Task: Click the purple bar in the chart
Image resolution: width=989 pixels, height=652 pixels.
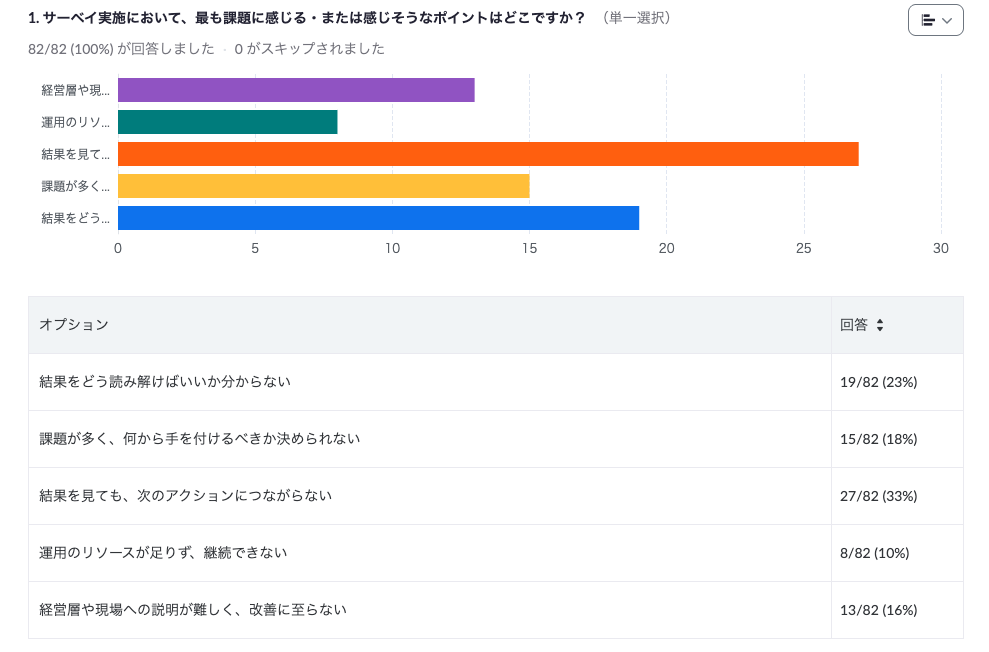Action: [x=296, y=90]
